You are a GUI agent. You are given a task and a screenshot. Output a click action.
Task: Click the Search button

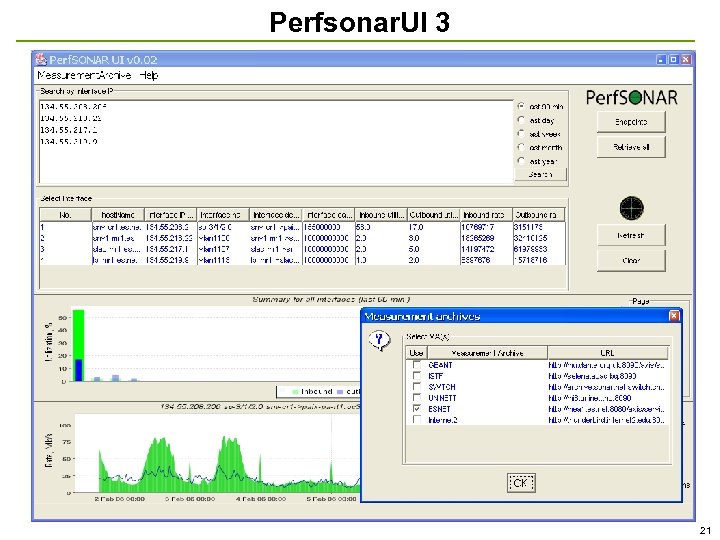coord(540,174)
